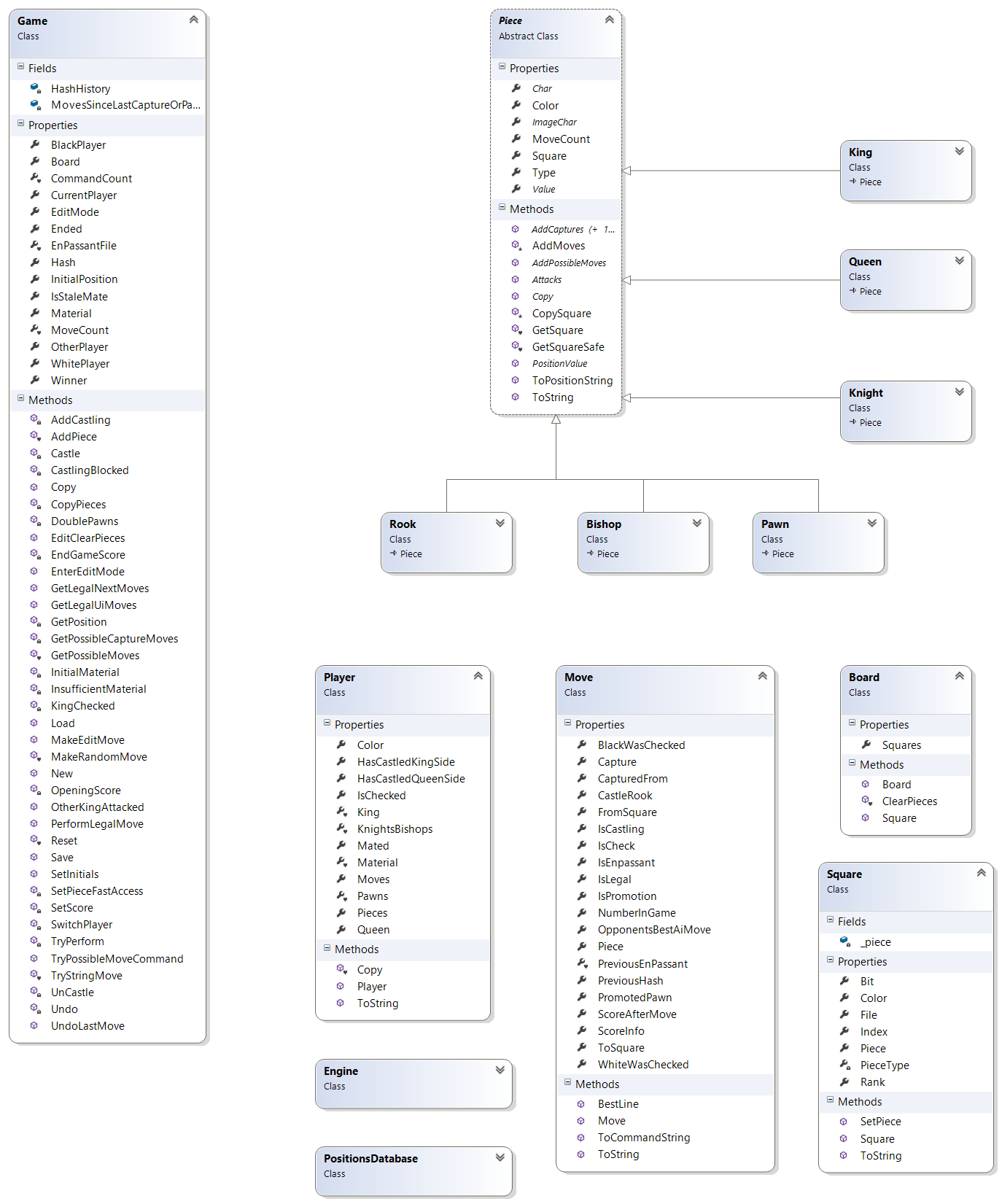Click the BlackWasChecked property icon

pyautogui.click(x=582, y=745)
